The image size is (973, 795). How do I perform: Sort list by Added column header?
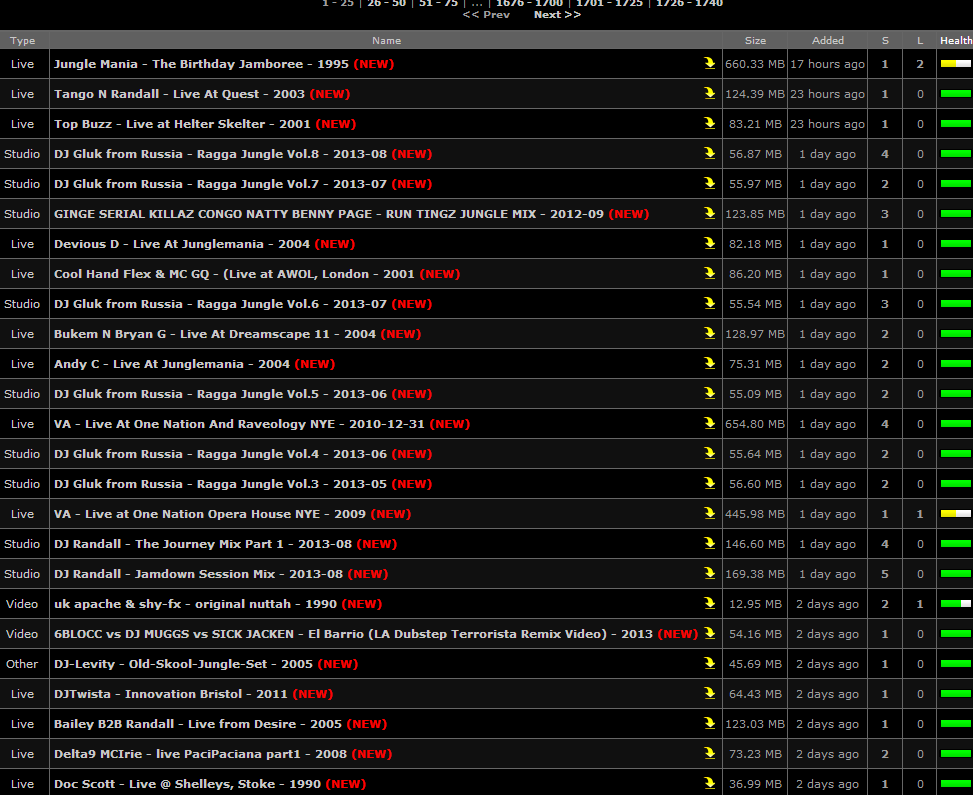tap(828, 40)
